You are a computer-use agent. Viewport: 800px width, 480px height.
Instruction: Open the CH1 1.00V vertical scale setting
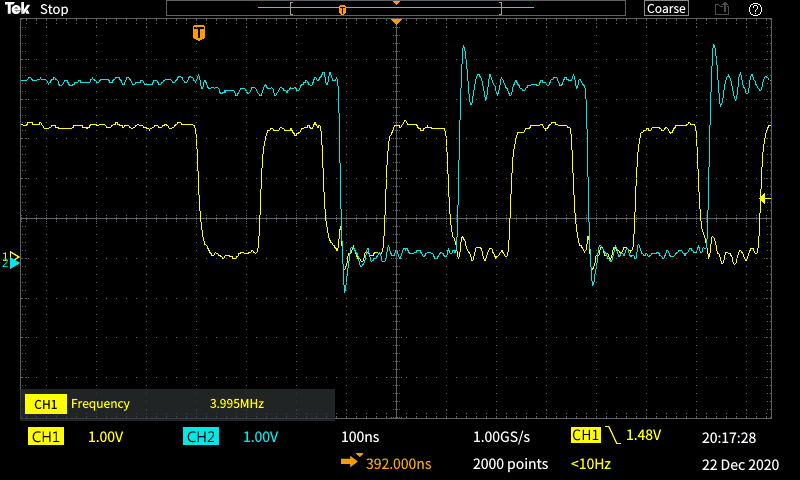107,437
